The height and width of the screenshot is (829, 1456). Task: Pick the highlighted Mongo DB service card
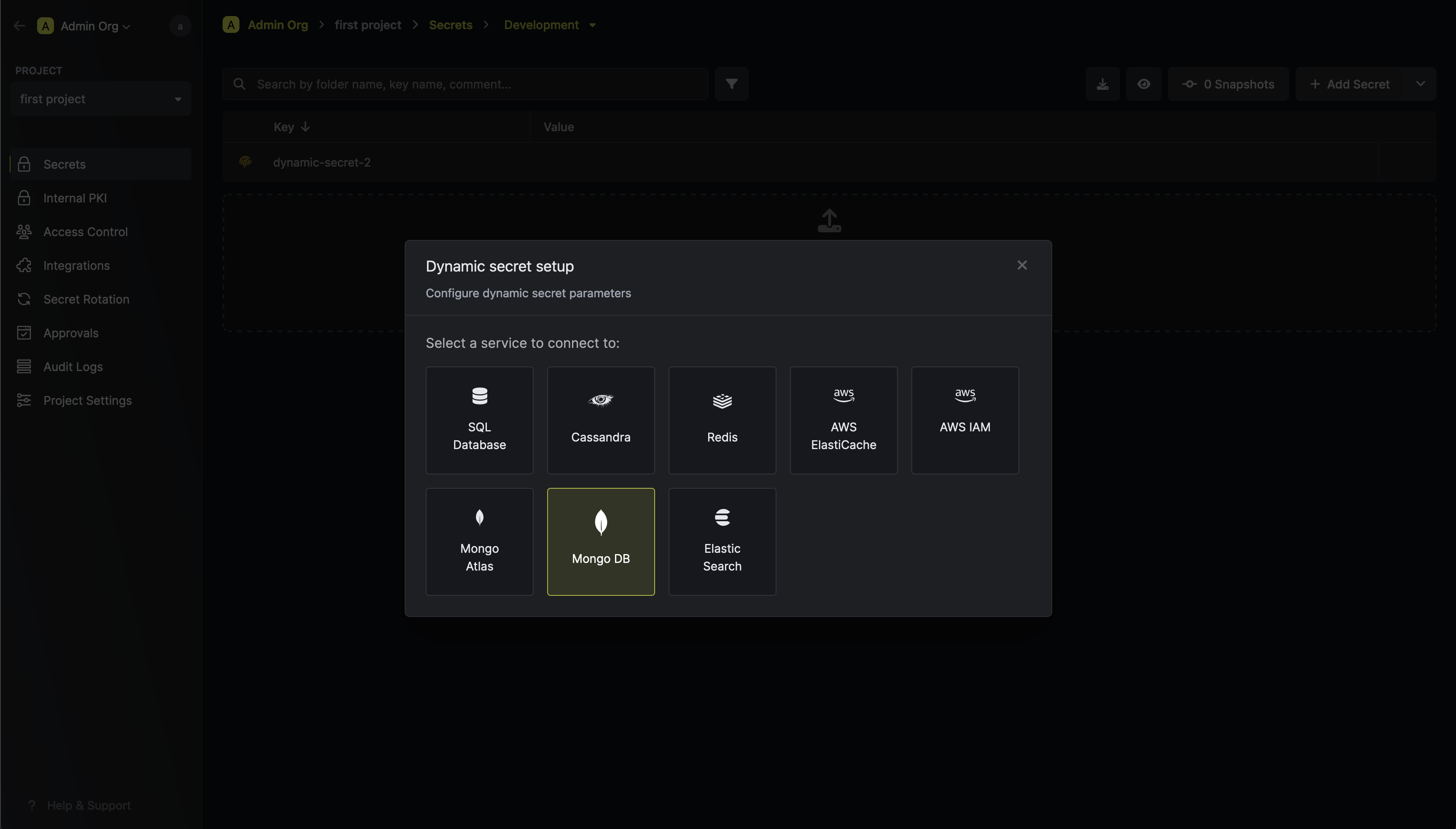tap(601, 541)
